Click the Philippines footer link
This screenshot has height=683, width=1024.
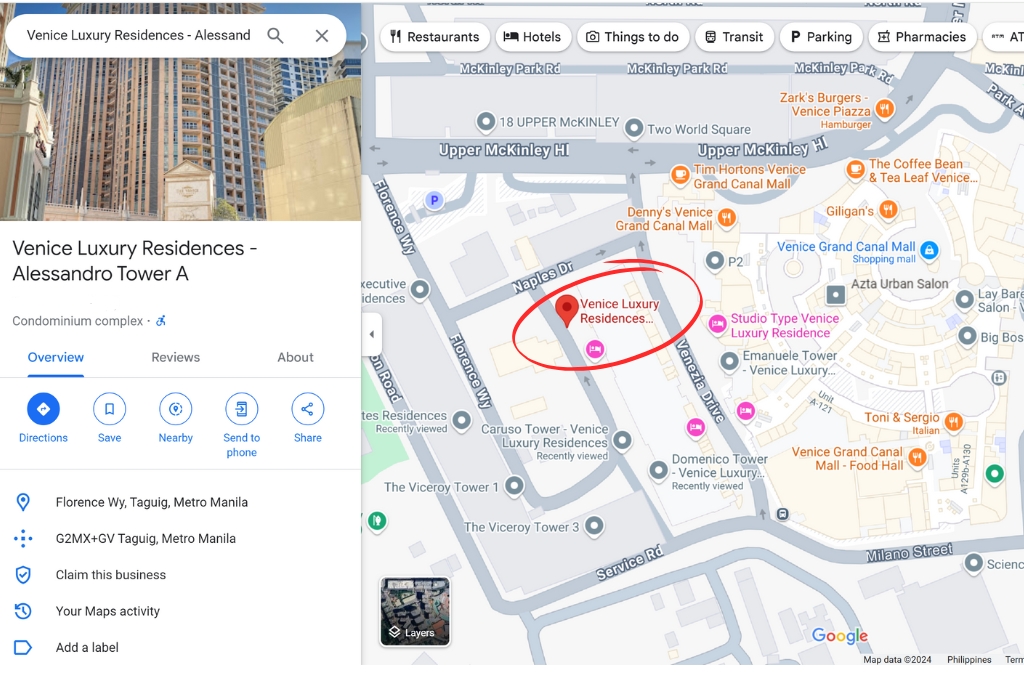click(969, 659)
